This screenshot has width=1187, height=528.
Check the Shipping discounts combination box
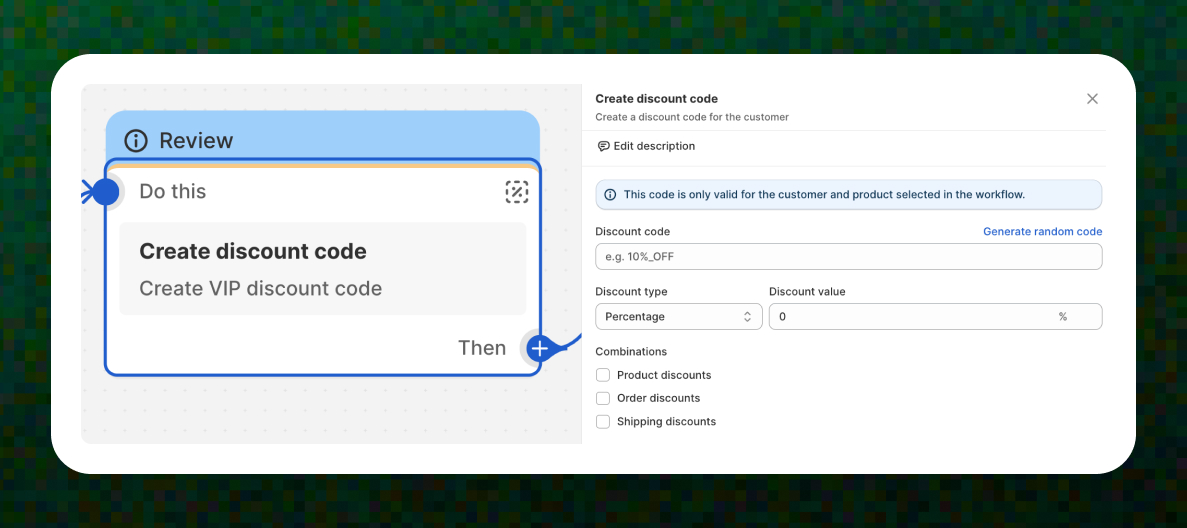603,422
